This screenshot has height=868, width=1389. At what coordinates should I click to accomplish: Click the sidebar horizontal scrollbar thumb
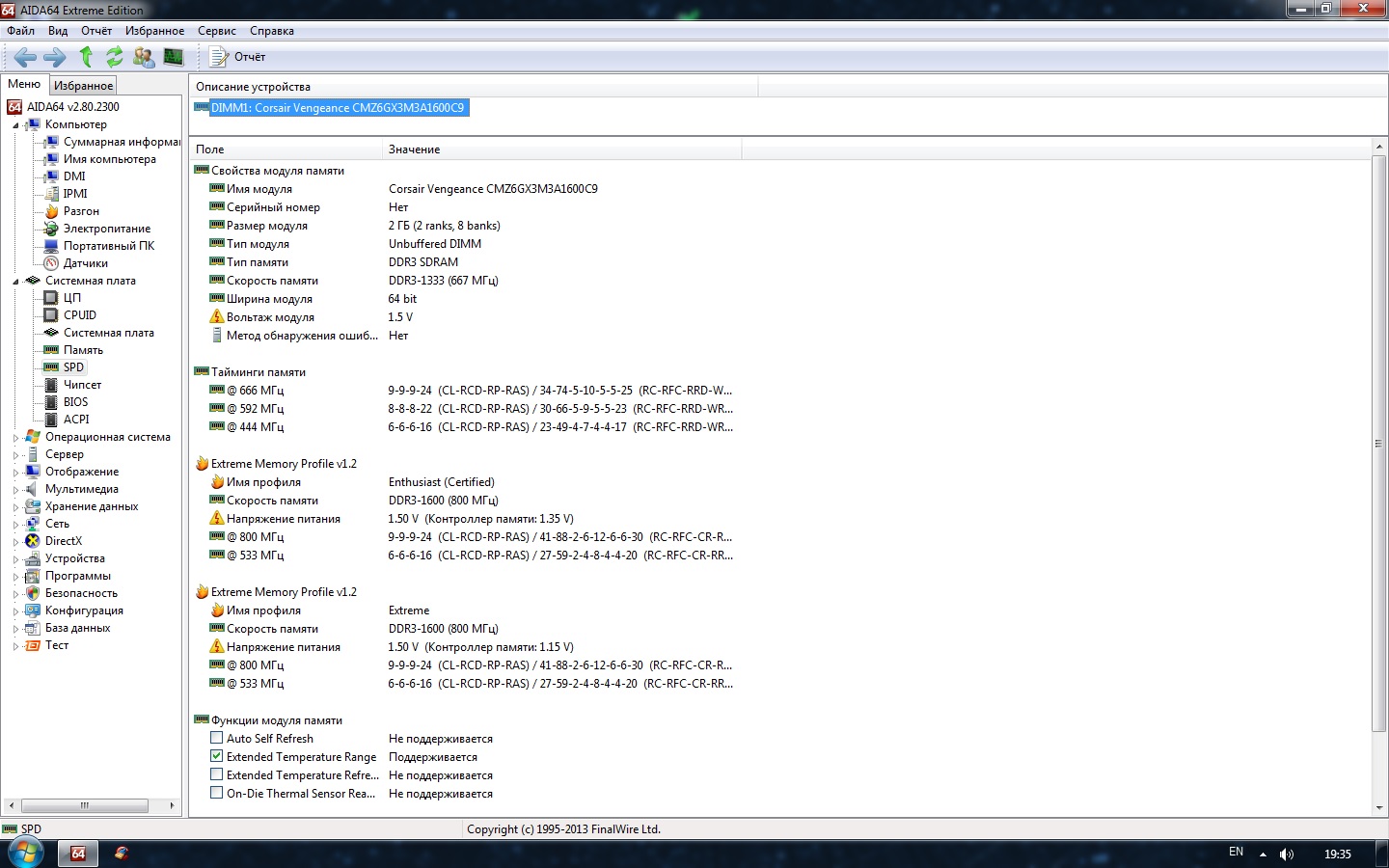coord(85,805)
